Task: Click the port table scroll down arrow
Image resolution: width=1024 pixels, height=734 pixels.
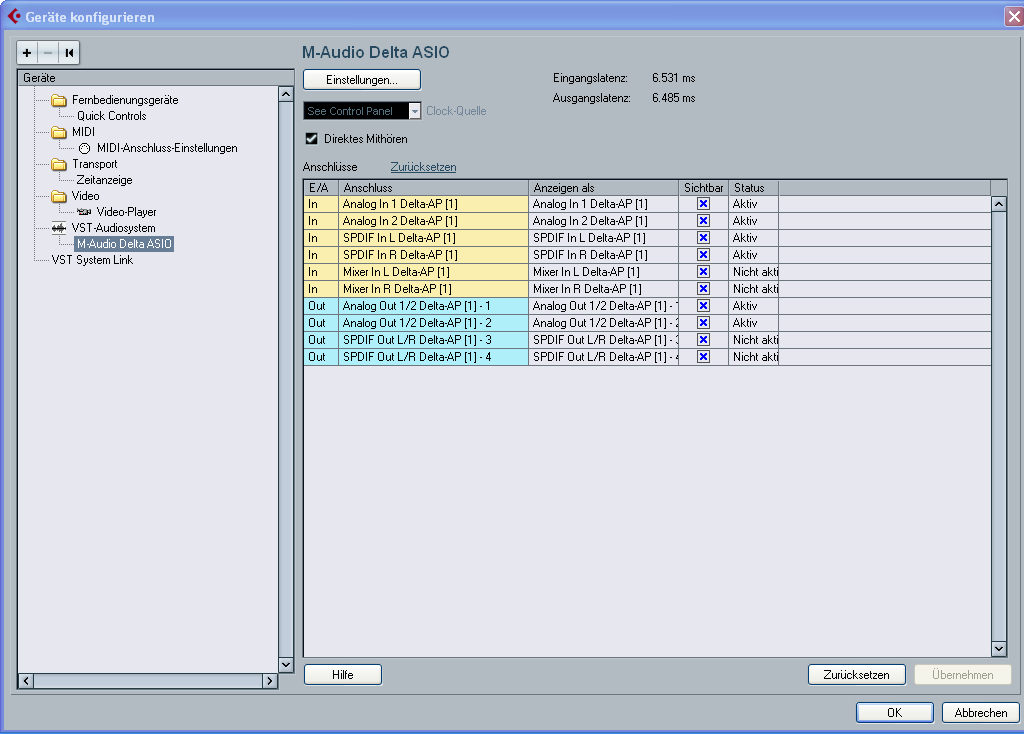Action: click(999, 648)
